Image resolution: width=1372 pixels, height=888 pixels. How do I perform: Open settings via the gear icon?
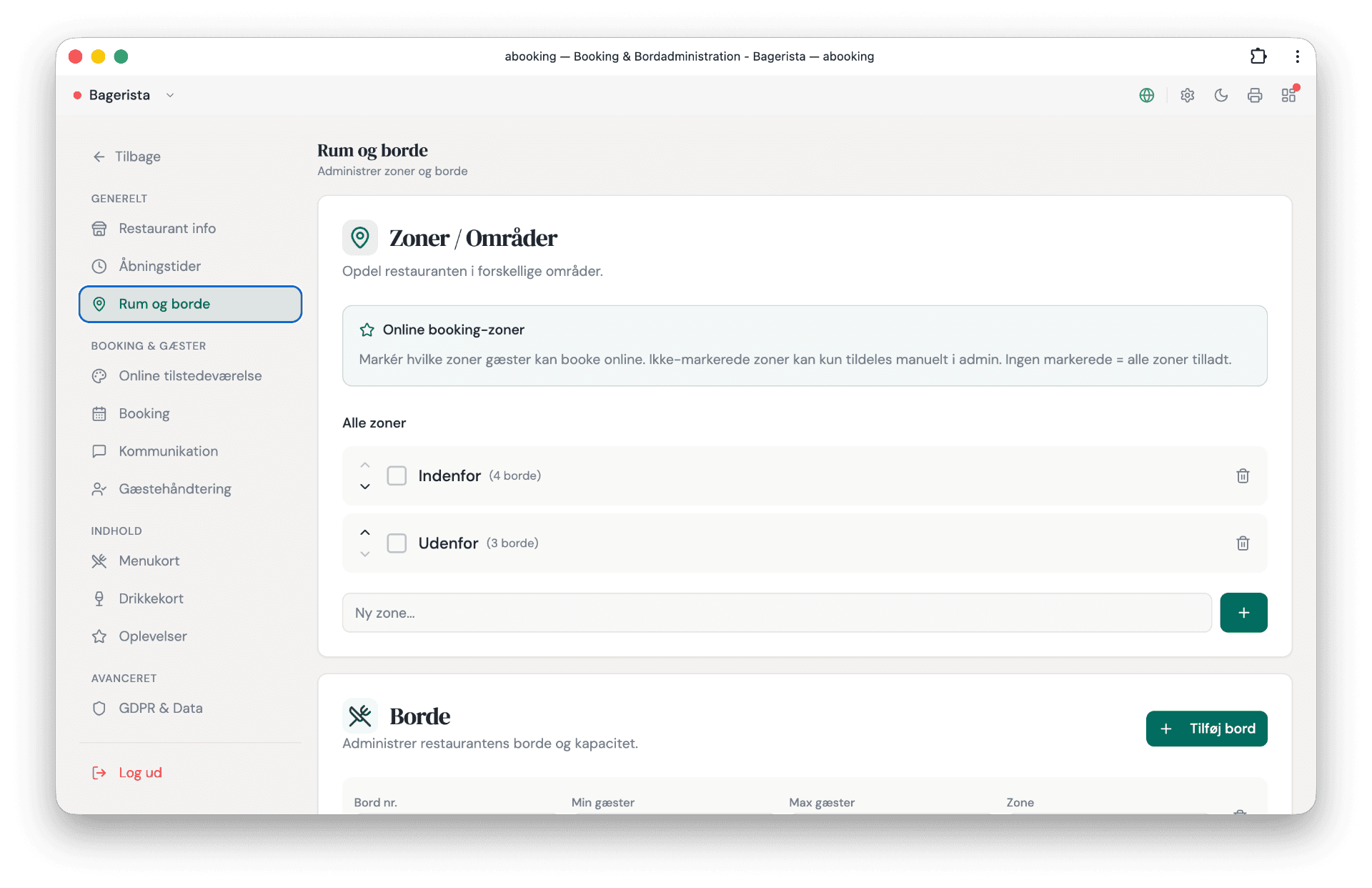tap(1187, 95)
